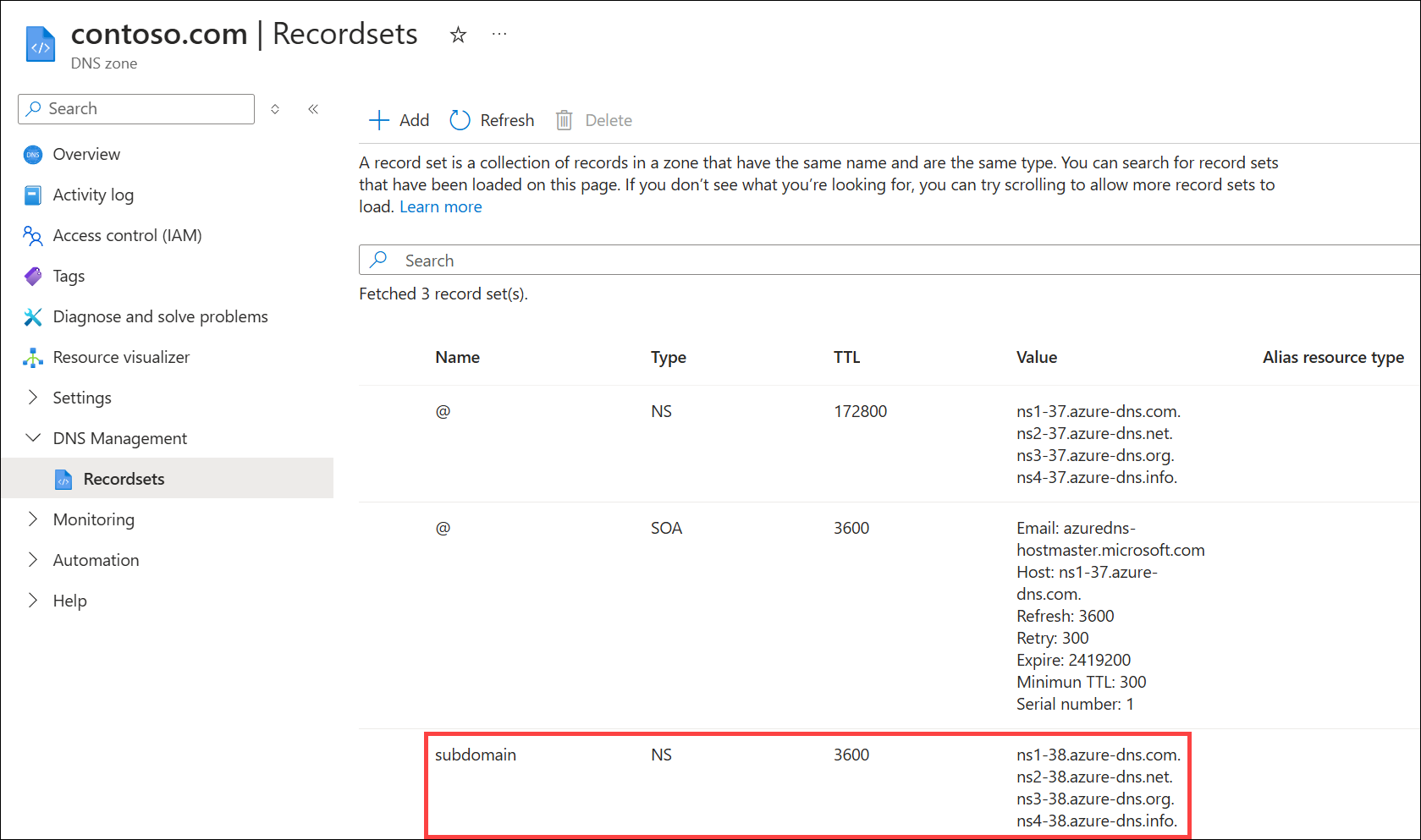The height and width of the screenshot is (840, 1421).
Task: Collapse the sidebar with double chevron
Action: 313,109
